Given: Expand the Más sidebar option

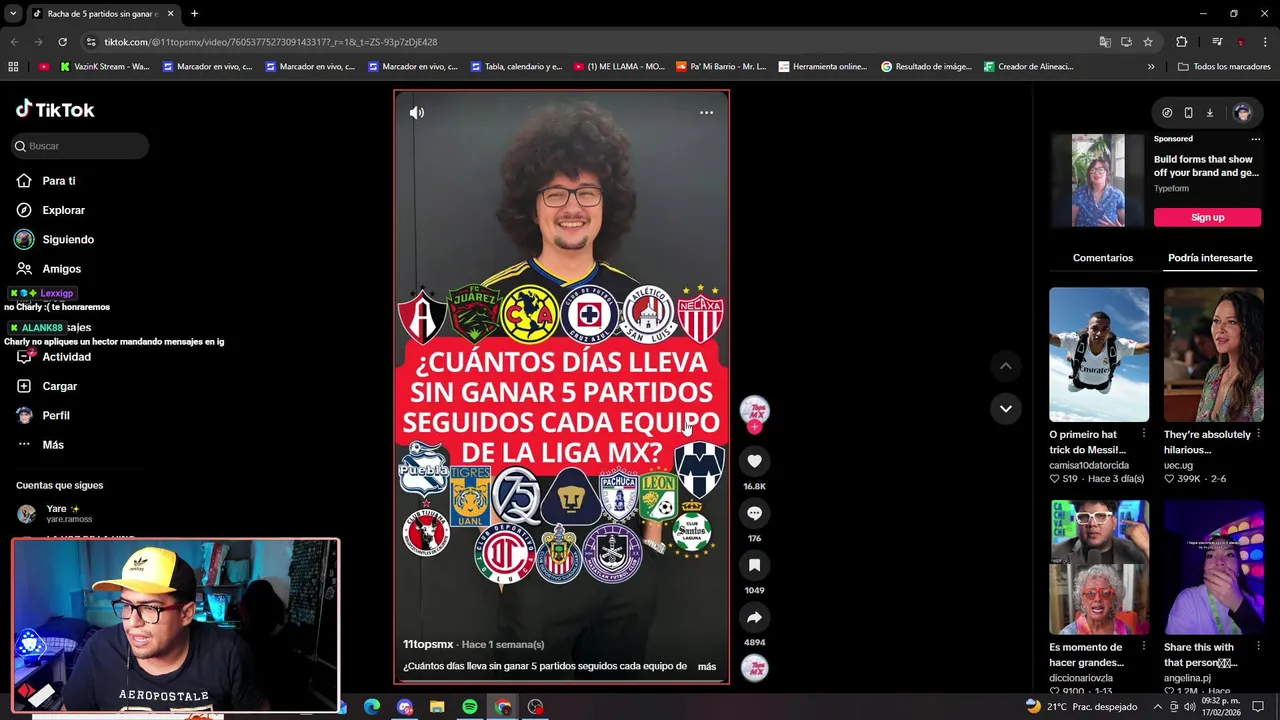Looking at the screenshot, I should tap(52, 445).
